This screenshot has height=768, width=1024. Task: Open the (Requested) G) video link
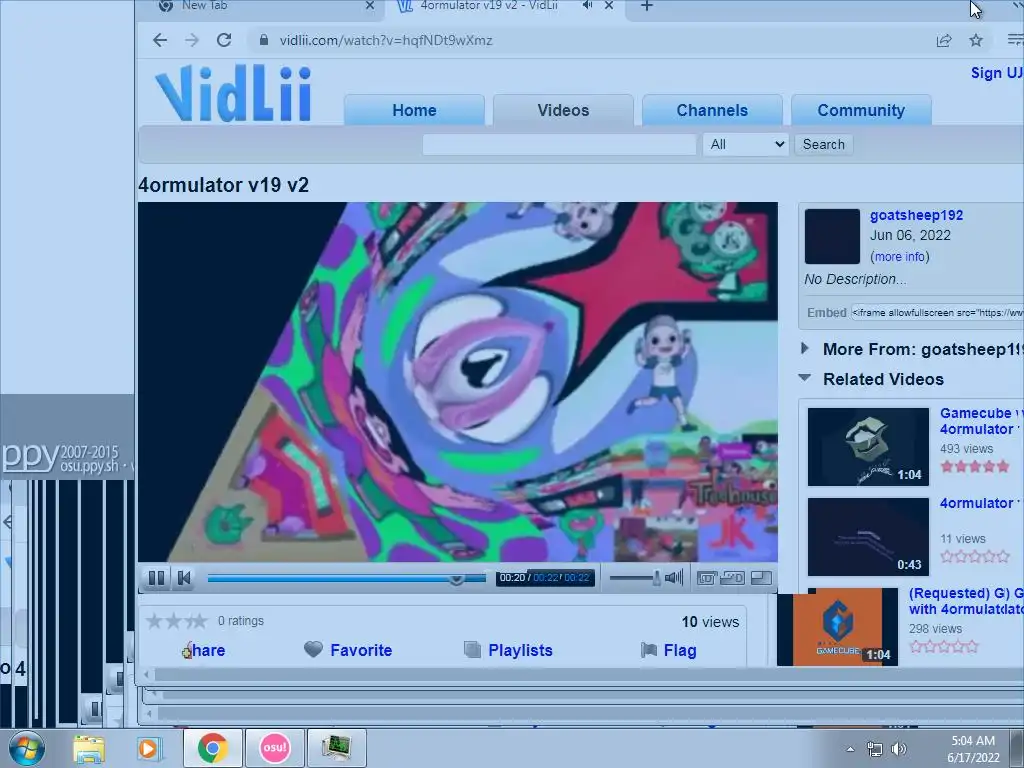tap(966, 601)
